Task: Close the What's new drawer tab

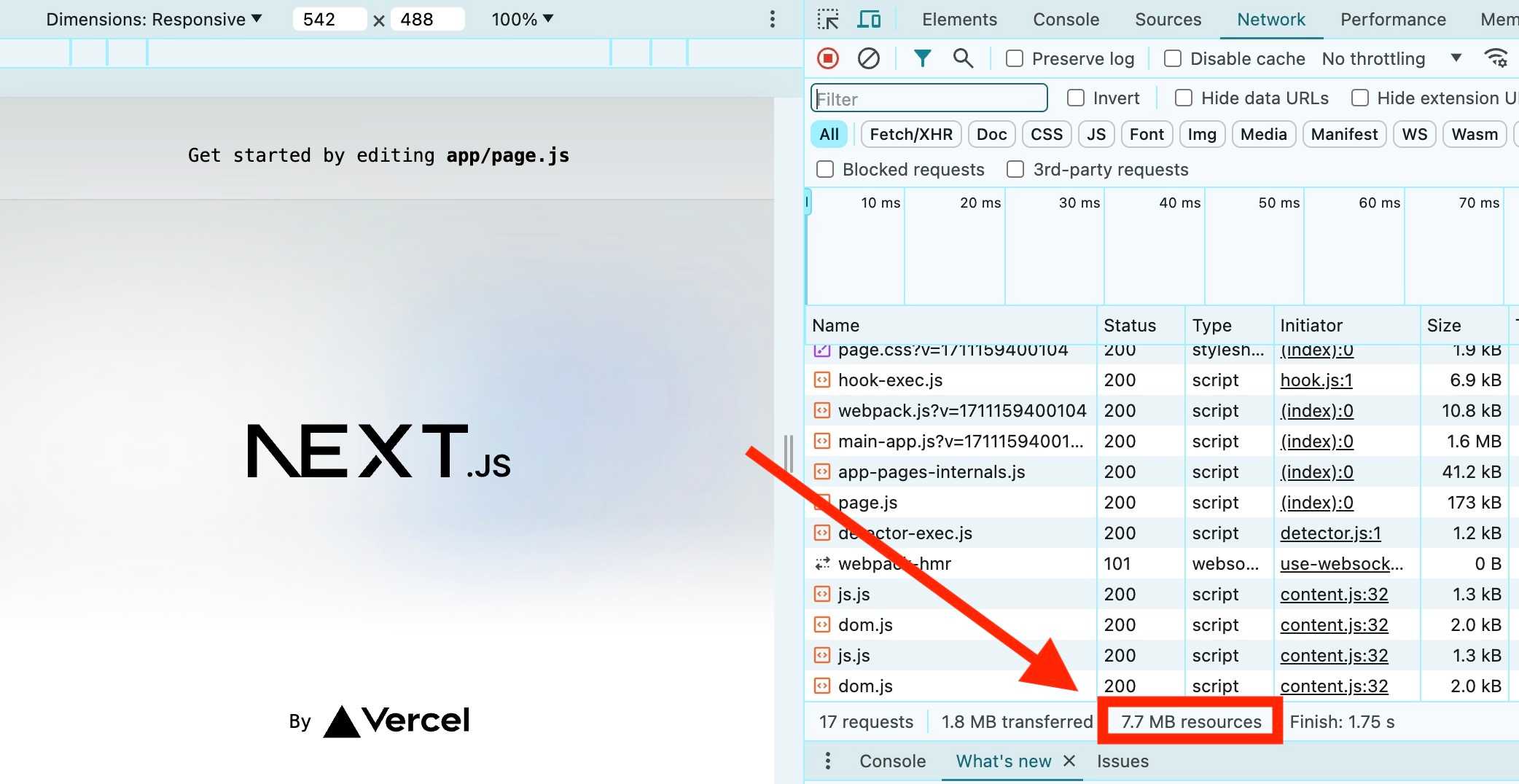Action: [x=1069, y=761]
